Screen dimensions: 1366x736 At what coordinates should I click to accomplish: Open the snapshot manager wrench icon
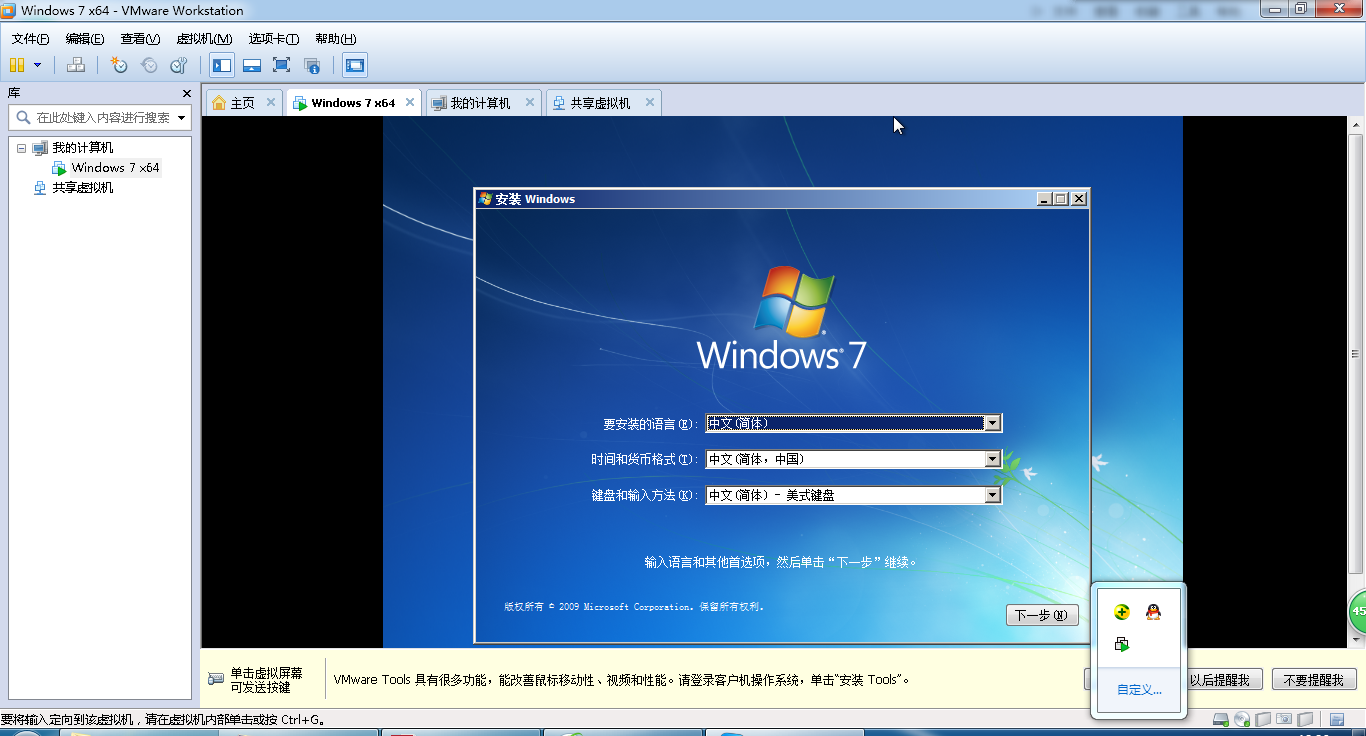(179, 65)
